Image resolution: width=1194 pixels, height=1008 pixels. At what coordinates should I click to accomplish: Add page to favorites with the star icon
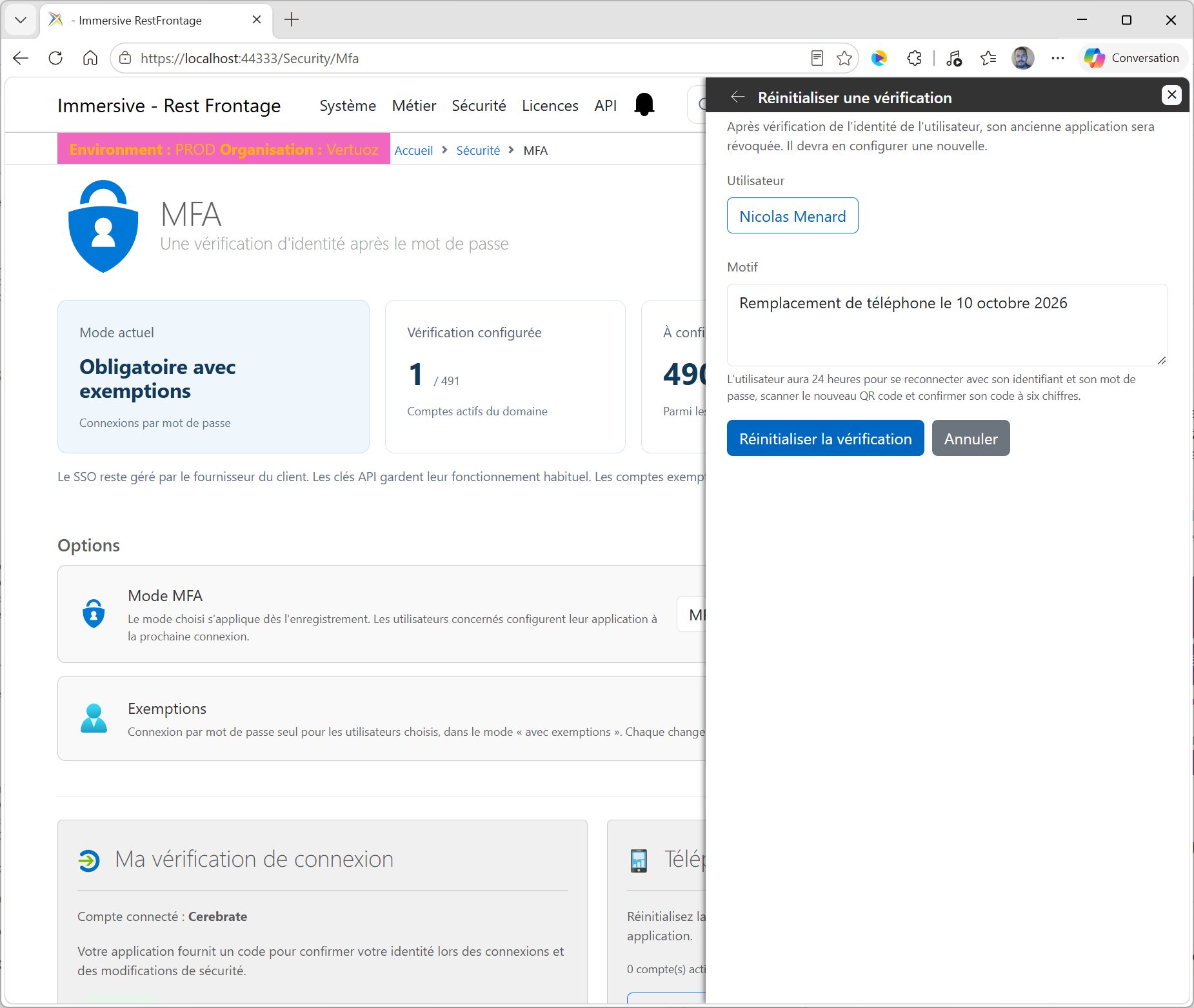pos(844,58)
